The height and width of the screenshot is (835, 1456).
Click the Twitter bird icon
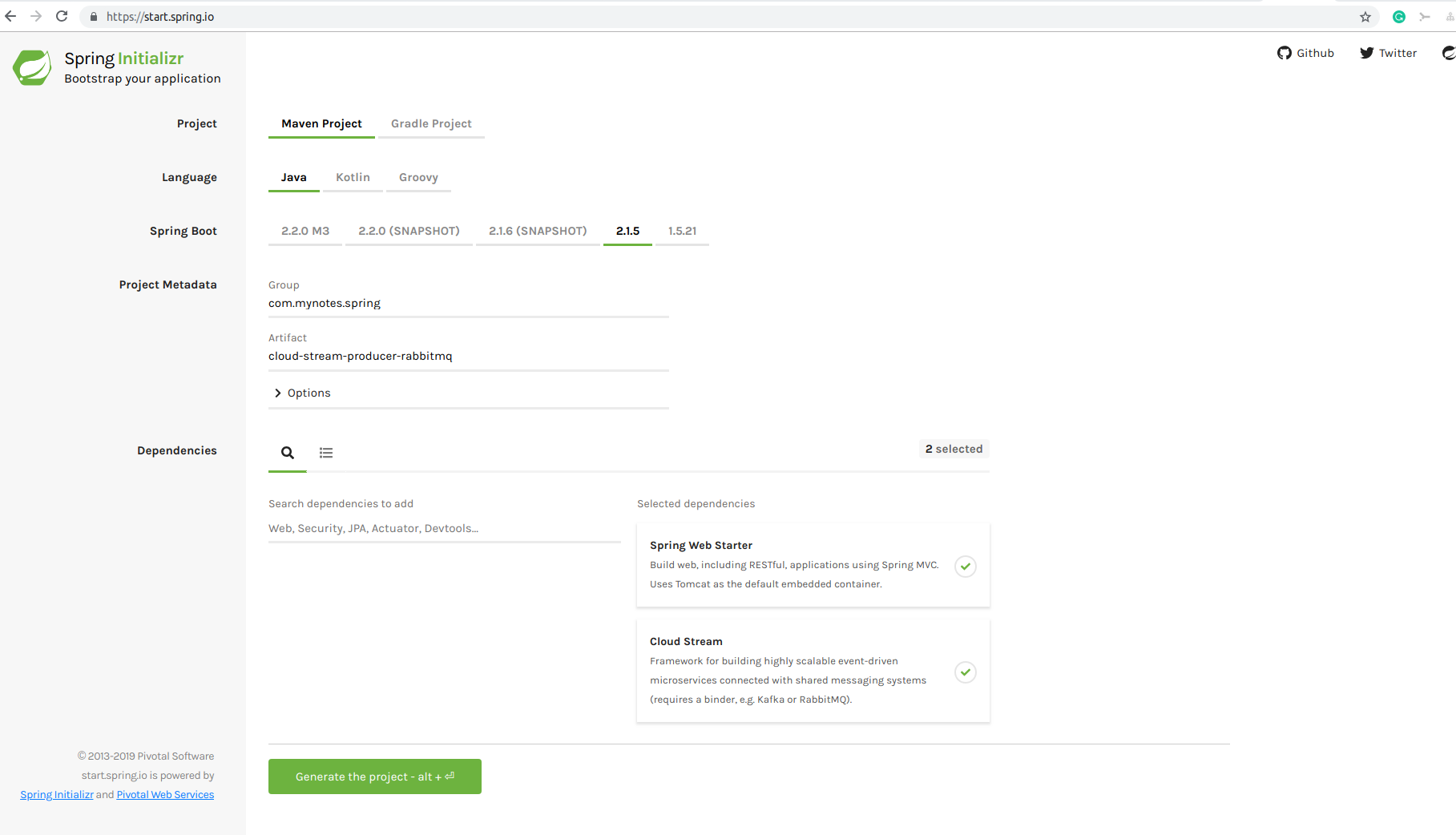point(1366,53)
